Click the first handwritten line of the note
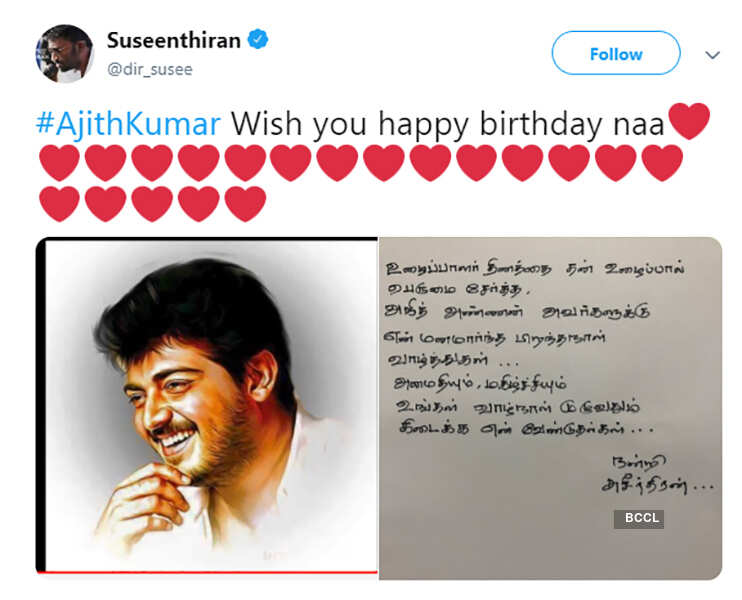The height and width of the screenshot is (600, 742). [x=535, y=268]
